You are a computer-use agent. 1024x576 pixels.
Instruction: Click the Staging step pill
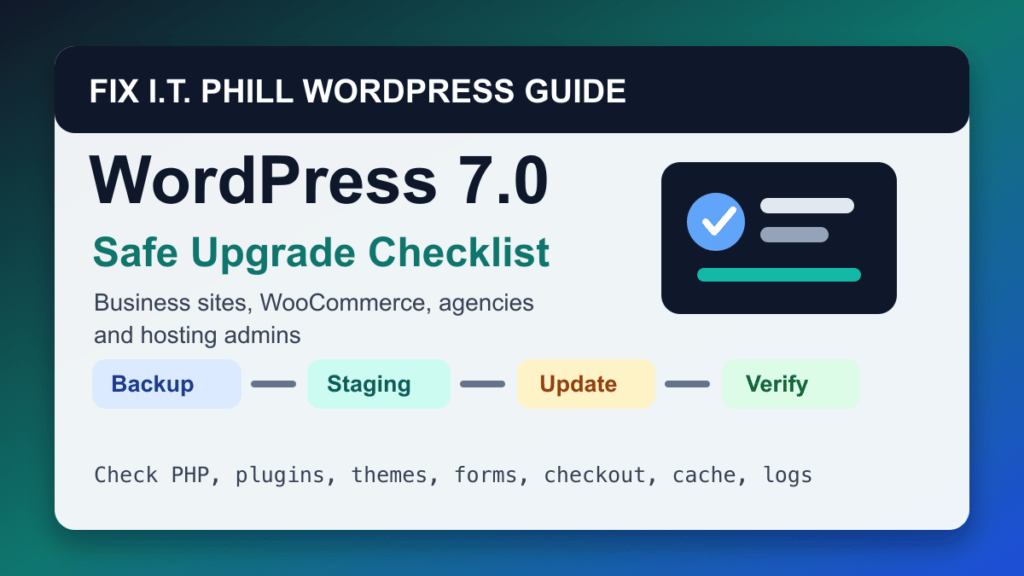click(x=379, y=384)
